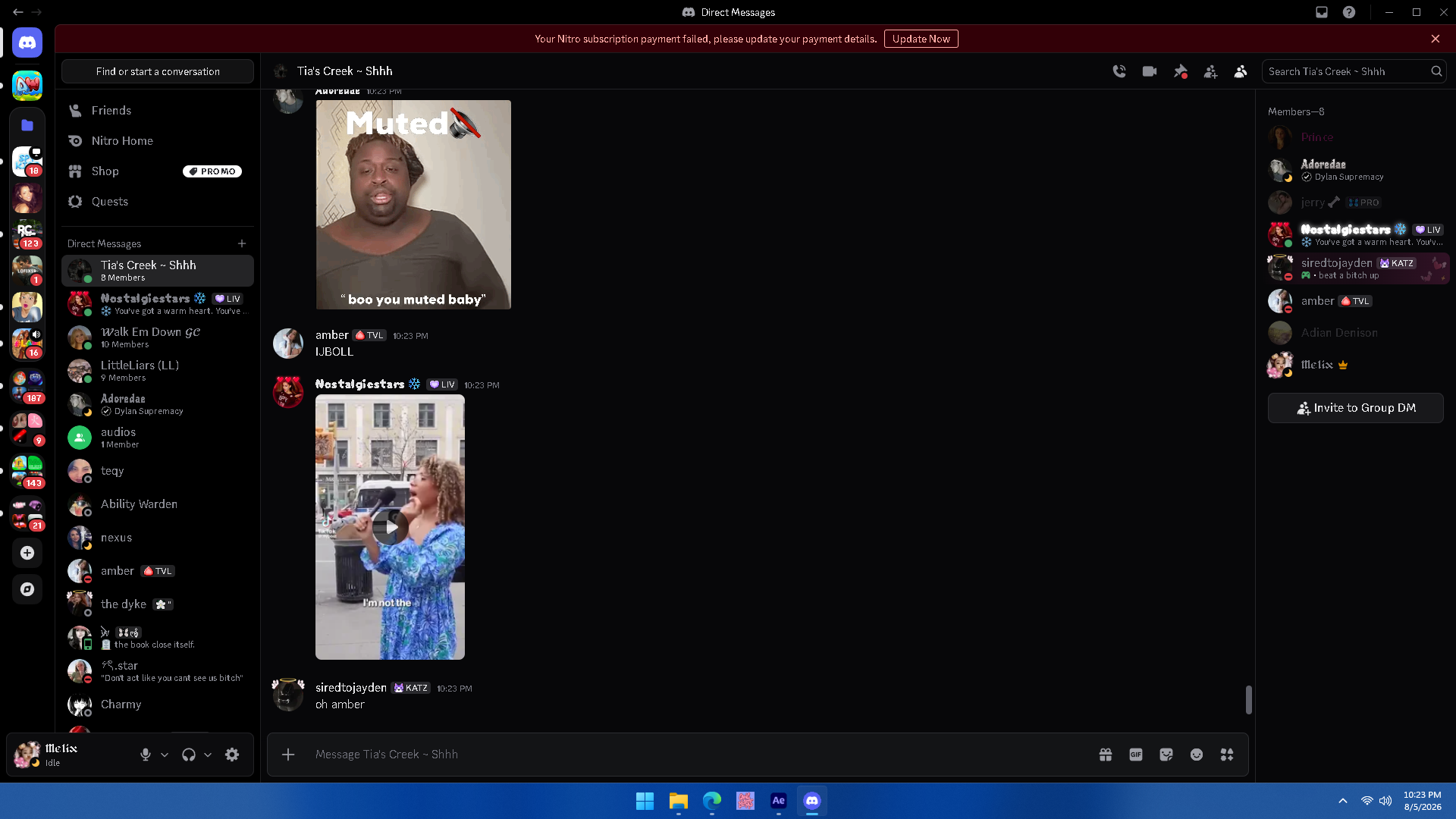This screenshot has height=819, width=1456.
Task: Open DM with the dyke
Action: click(157, 604)
